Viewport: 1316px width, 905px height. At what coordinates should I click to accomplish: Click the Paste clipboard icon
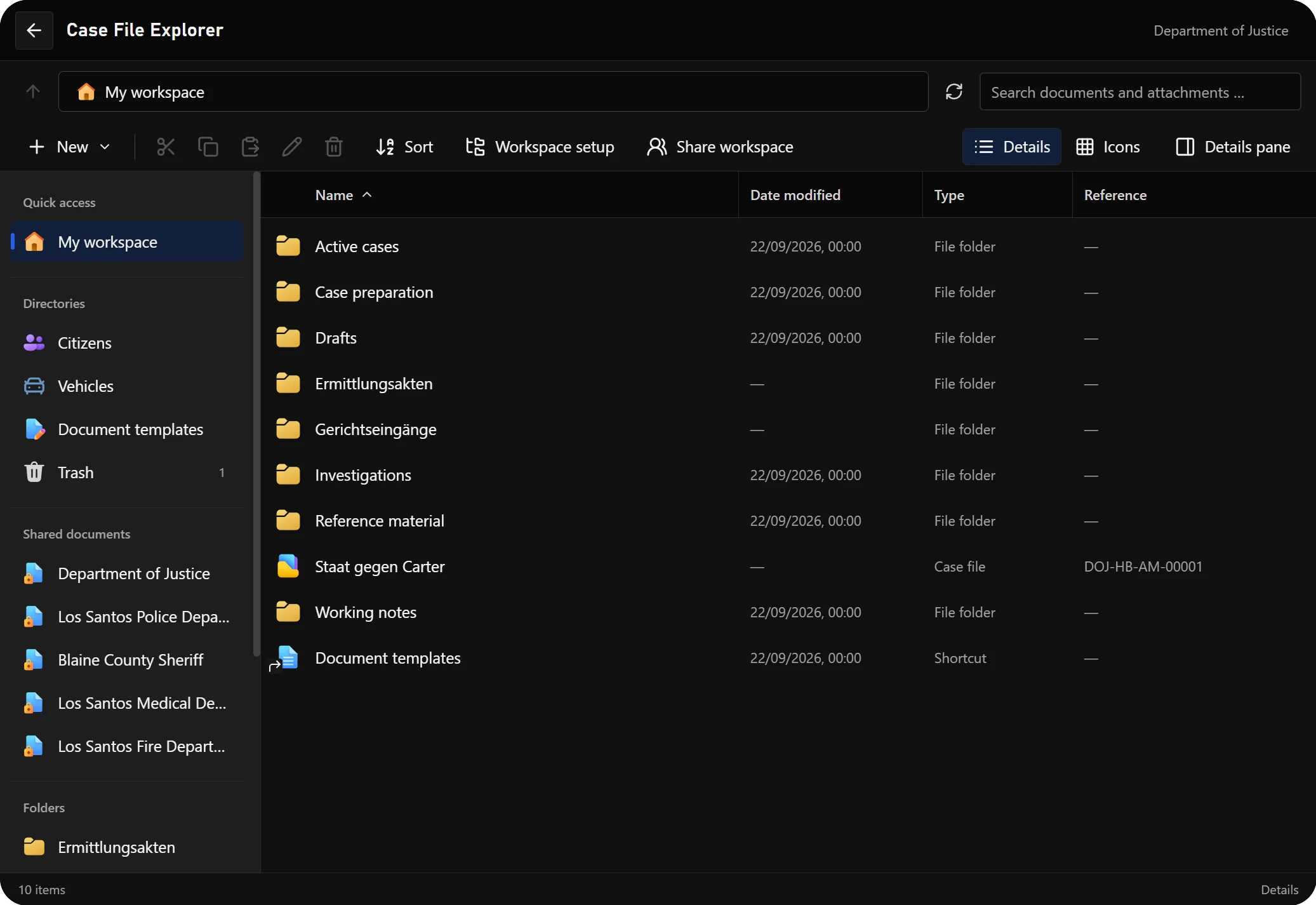[250, 147]
